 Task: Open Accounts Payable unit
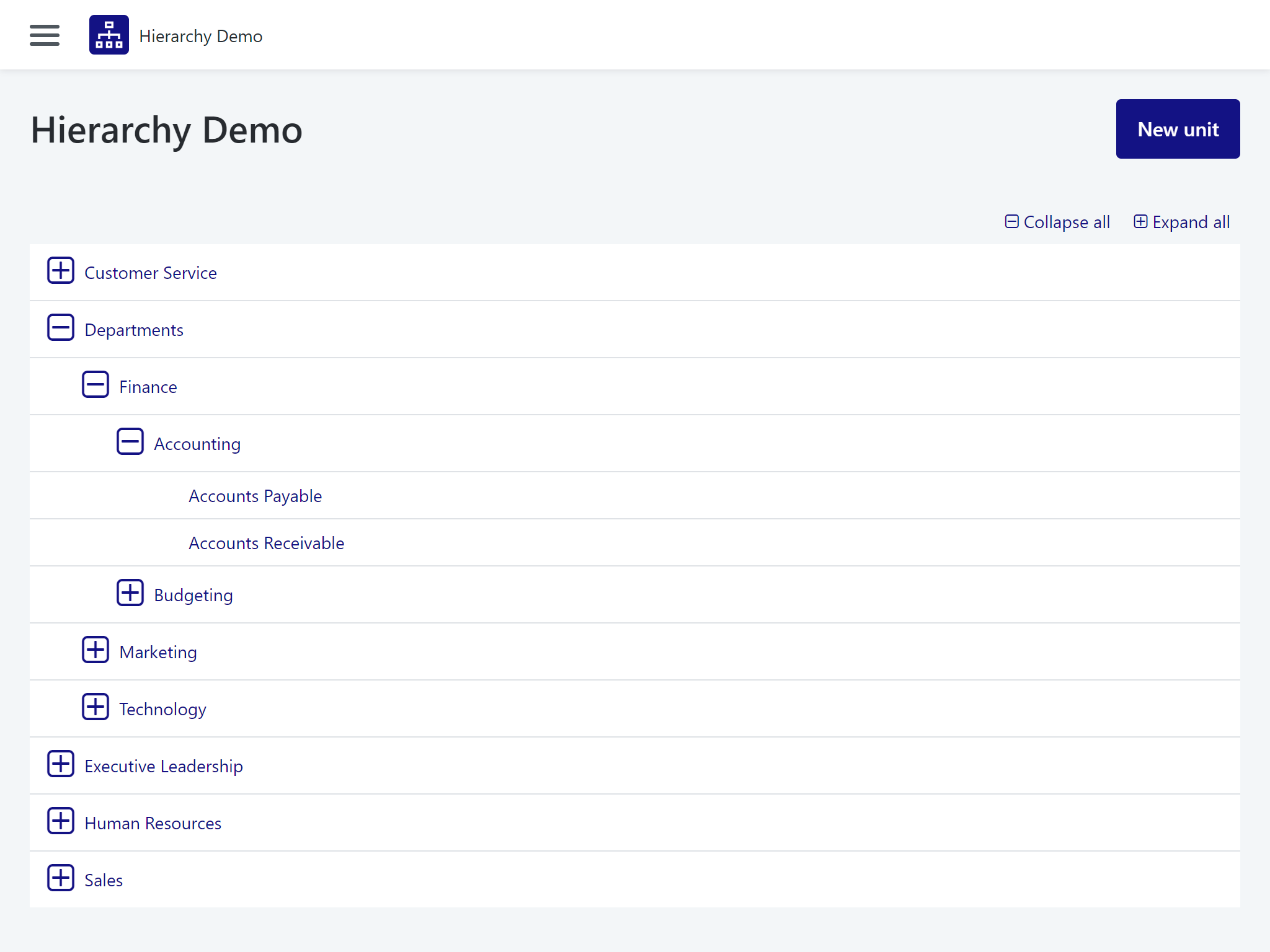click(x=255, y=496)
